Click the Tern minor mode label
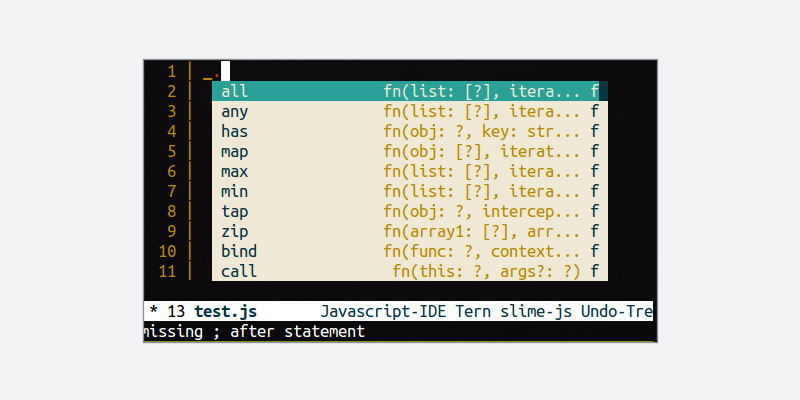The width and height of the screenshot is (800, 400). 475,311
